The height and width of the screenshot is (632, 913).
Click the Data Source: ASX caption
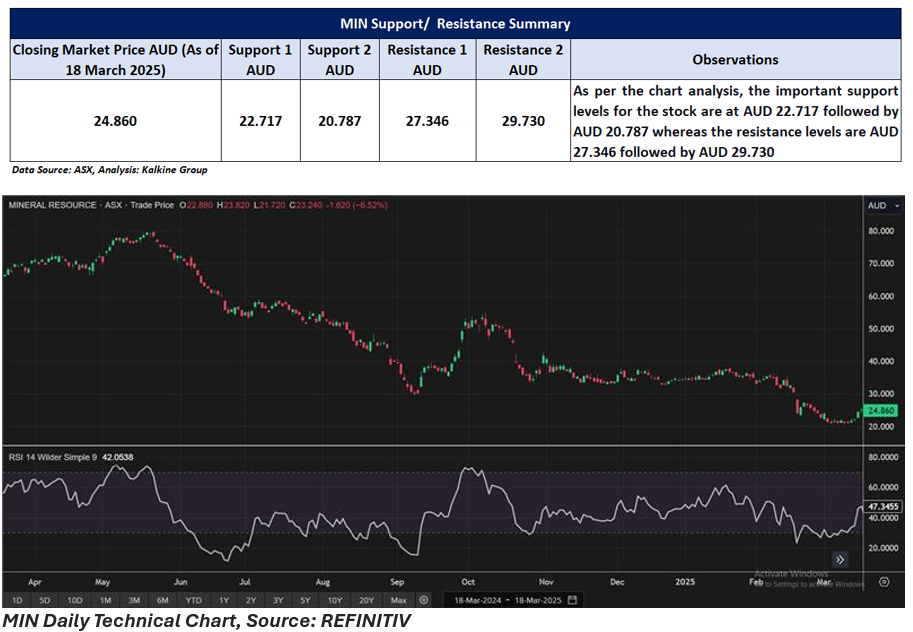pyautogui.click(x=109, y=170)
